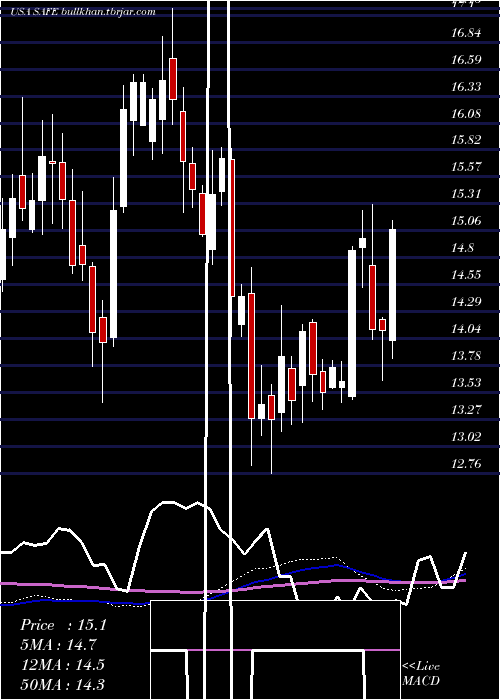Select the 16.59 price axis label

466,60
